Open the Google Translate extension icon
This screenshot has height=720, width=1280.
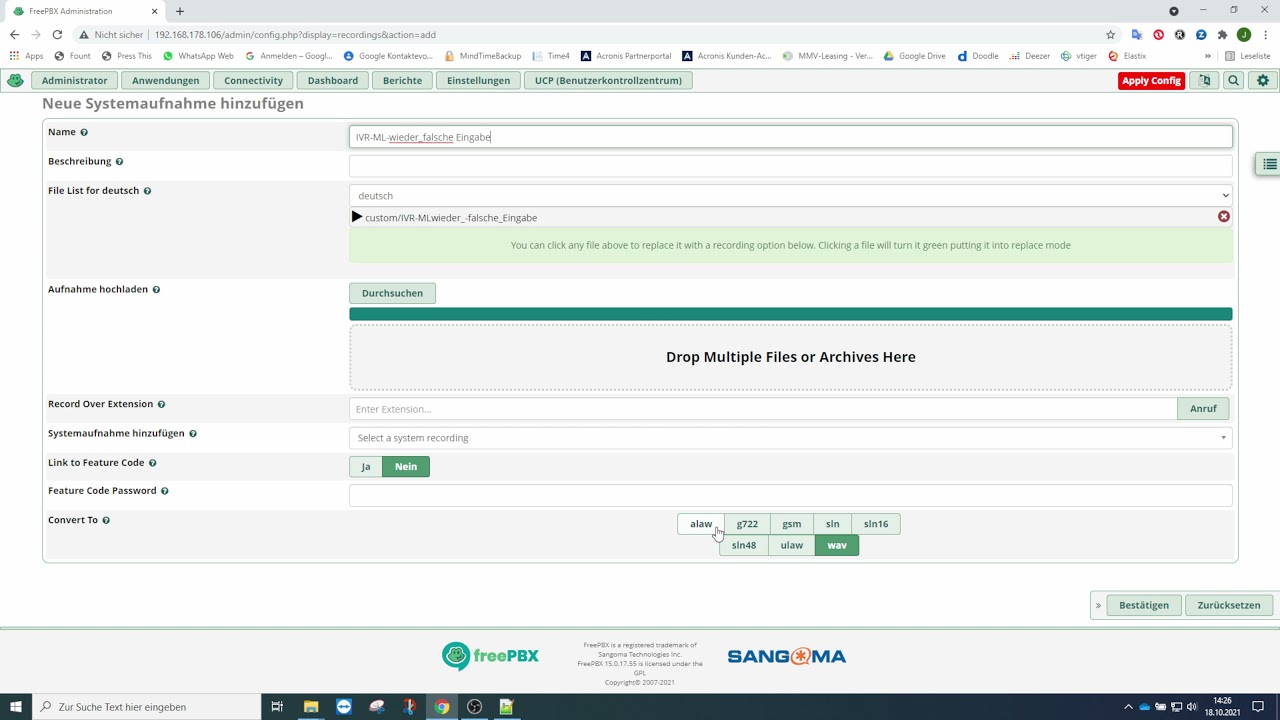coord(1137,34)
